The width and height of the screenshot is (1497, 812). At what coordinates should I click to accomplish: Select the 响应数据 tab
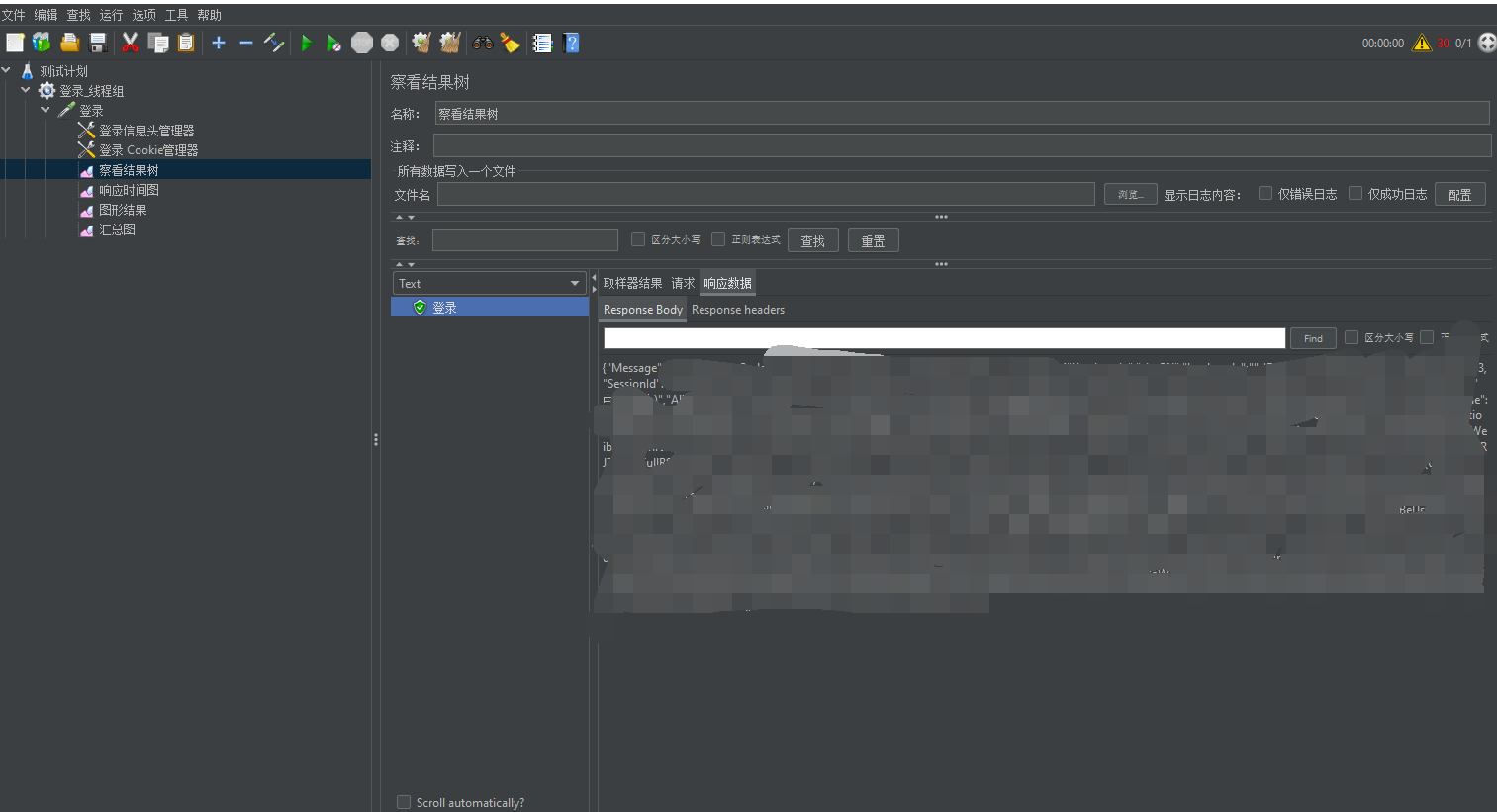727,283
